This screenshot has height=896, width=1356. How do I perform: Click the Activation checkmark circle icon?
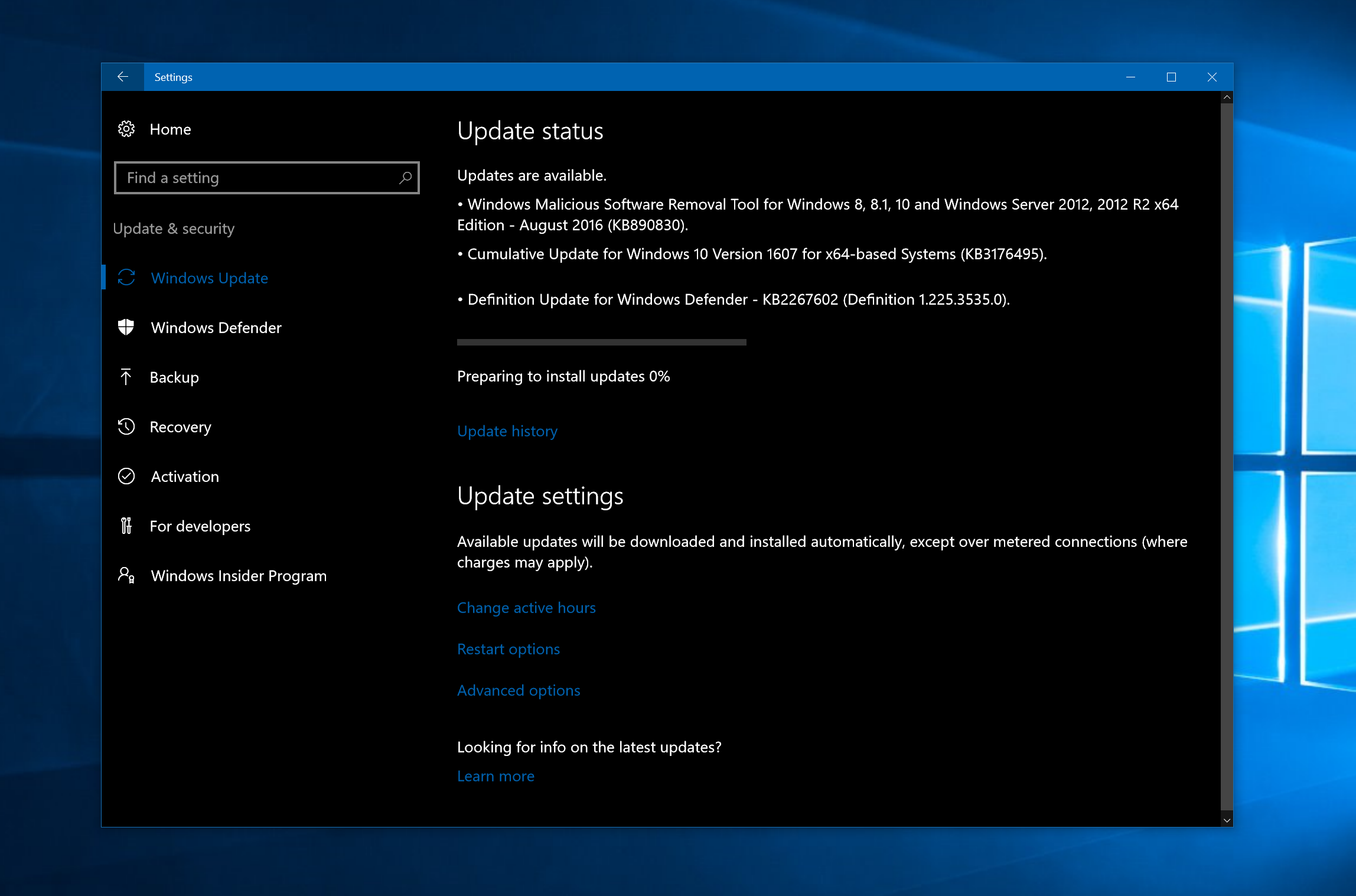pos(126,476)
